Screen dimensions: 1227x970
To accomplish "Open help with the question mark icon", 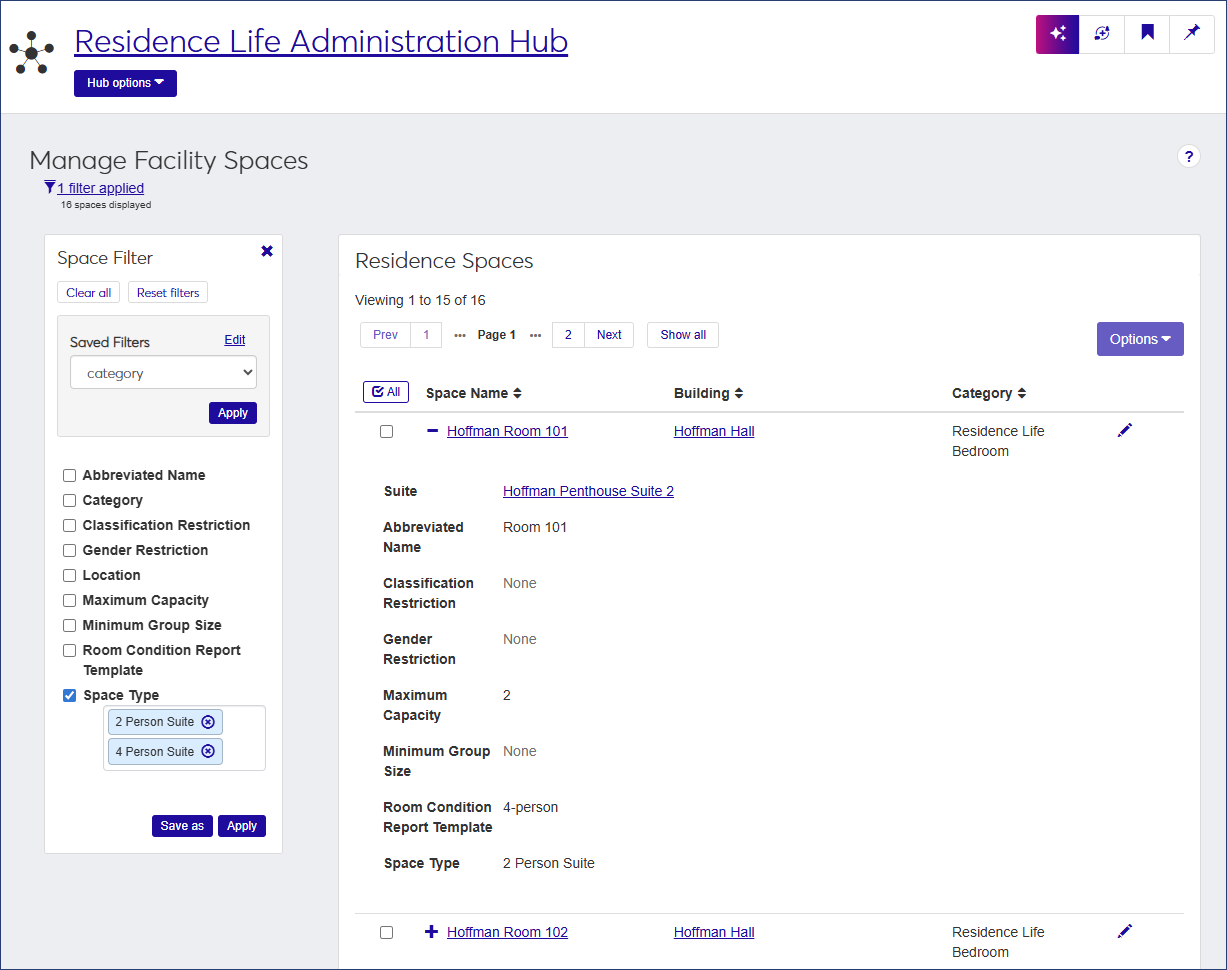I will coord(1189,156).
